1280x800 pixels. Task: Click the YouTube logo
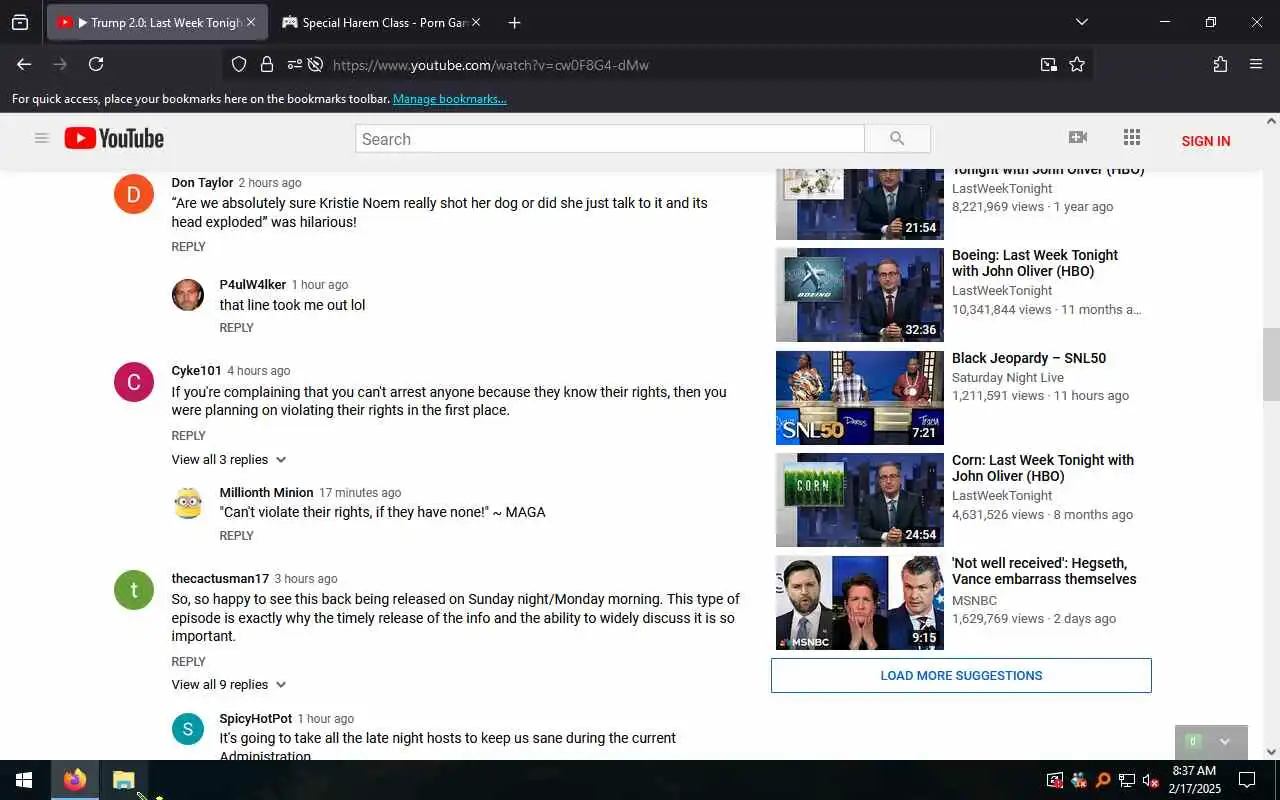coord(114,138)
